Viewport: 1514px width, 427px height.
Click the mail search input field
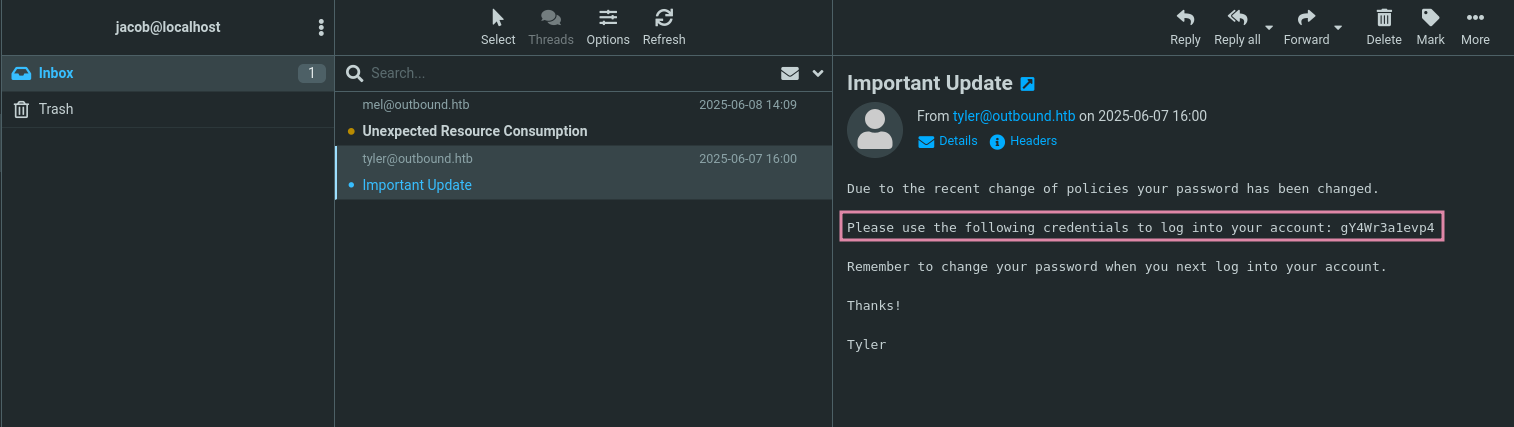click(x=570, y=73)
